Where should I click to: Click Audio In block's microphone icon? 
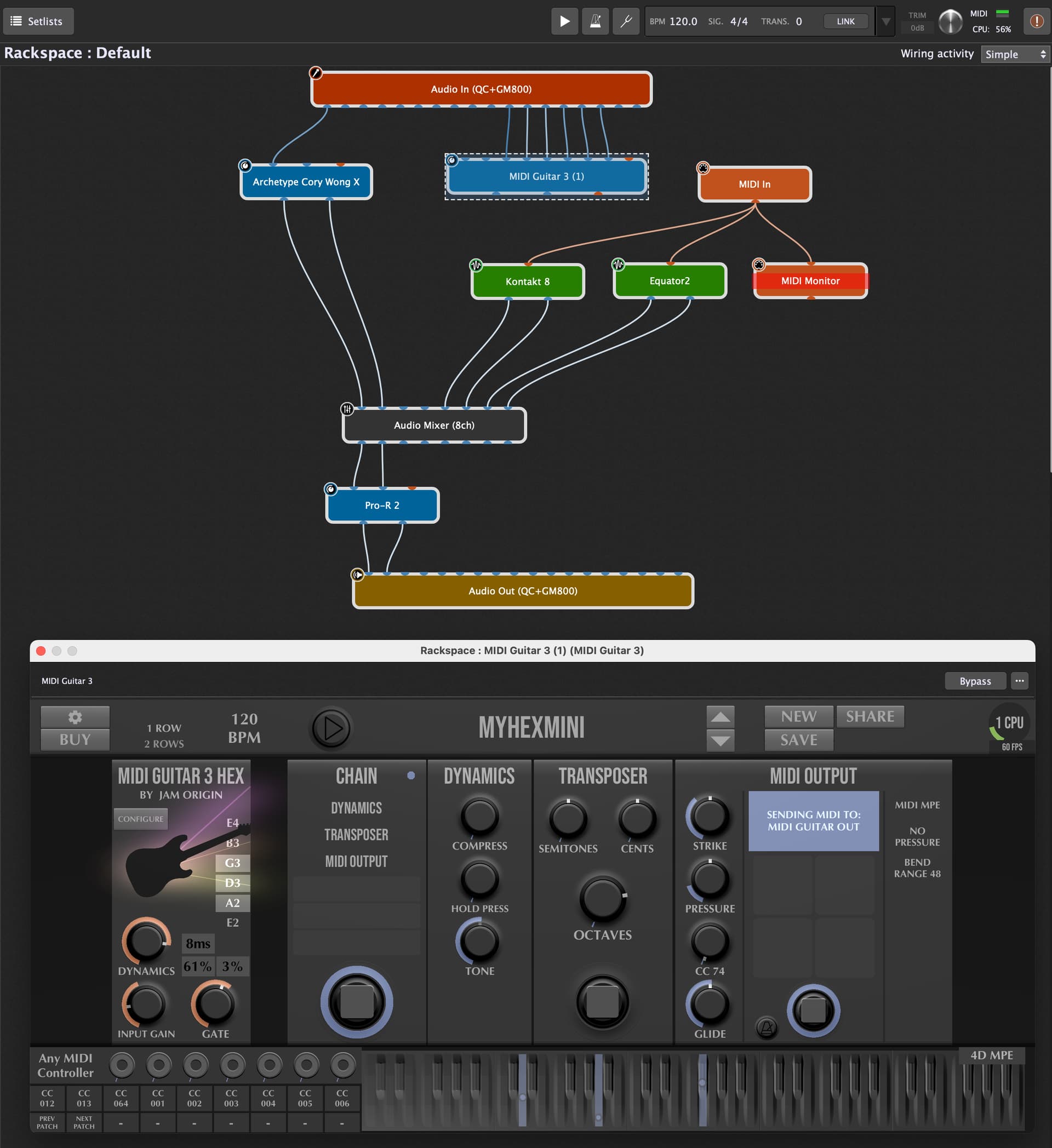(x=316, y=73)
